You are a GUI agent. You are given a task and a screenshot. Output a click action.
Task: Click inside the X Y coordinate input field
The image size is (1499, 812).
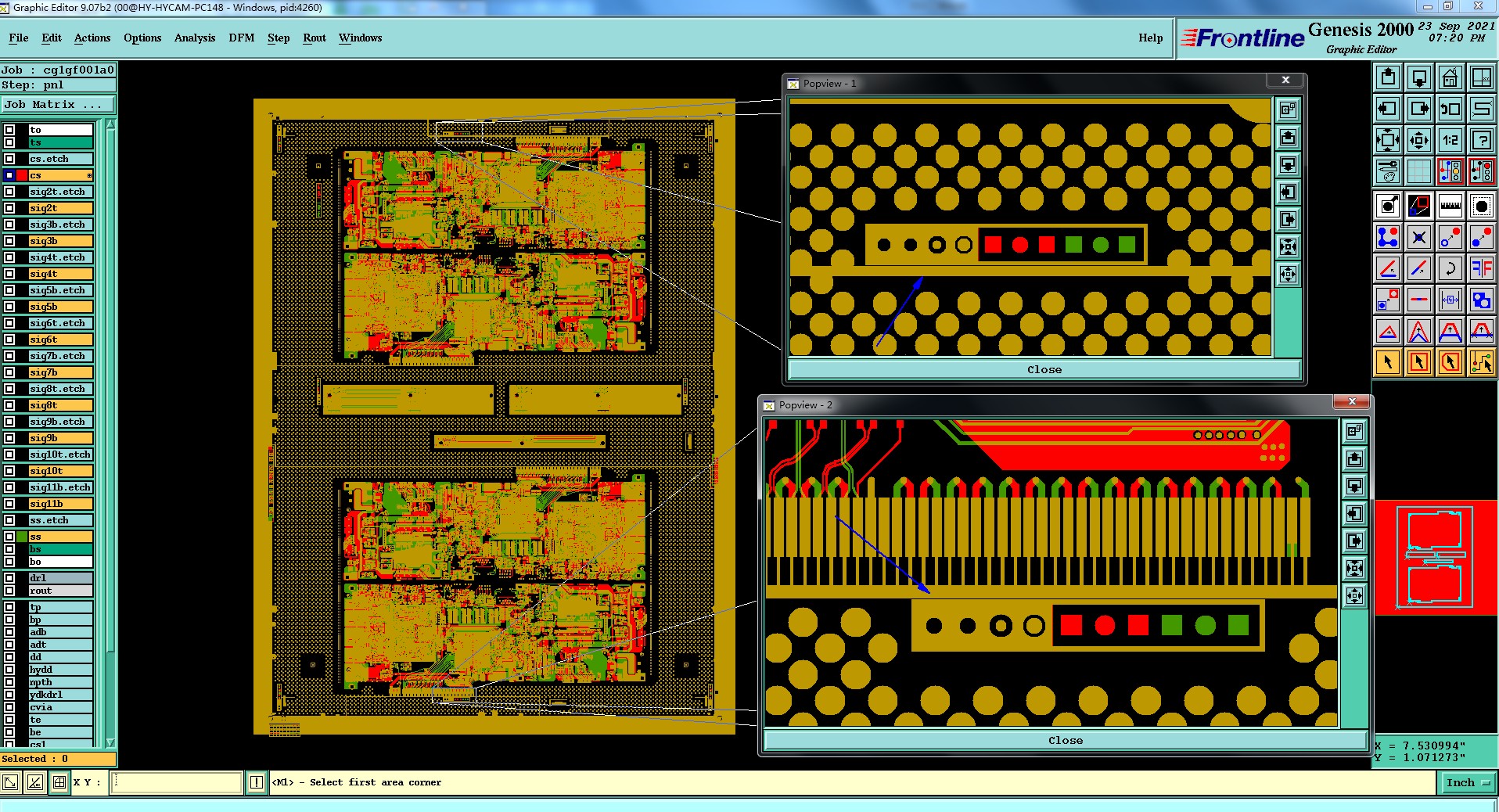(x=177, y=782)
